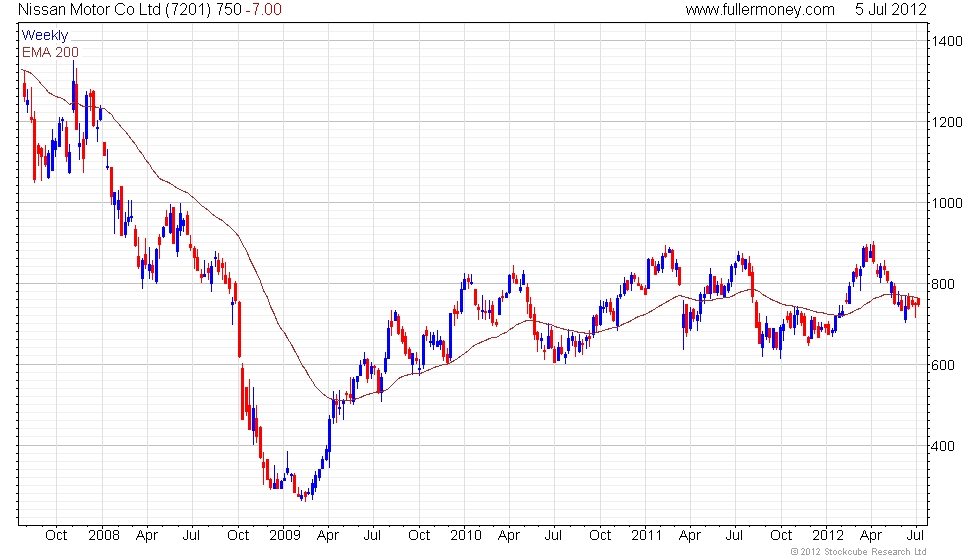Open the www.fullermoney.com link text
The height and width of the screenshot is (560, 980).
(759, 10)
